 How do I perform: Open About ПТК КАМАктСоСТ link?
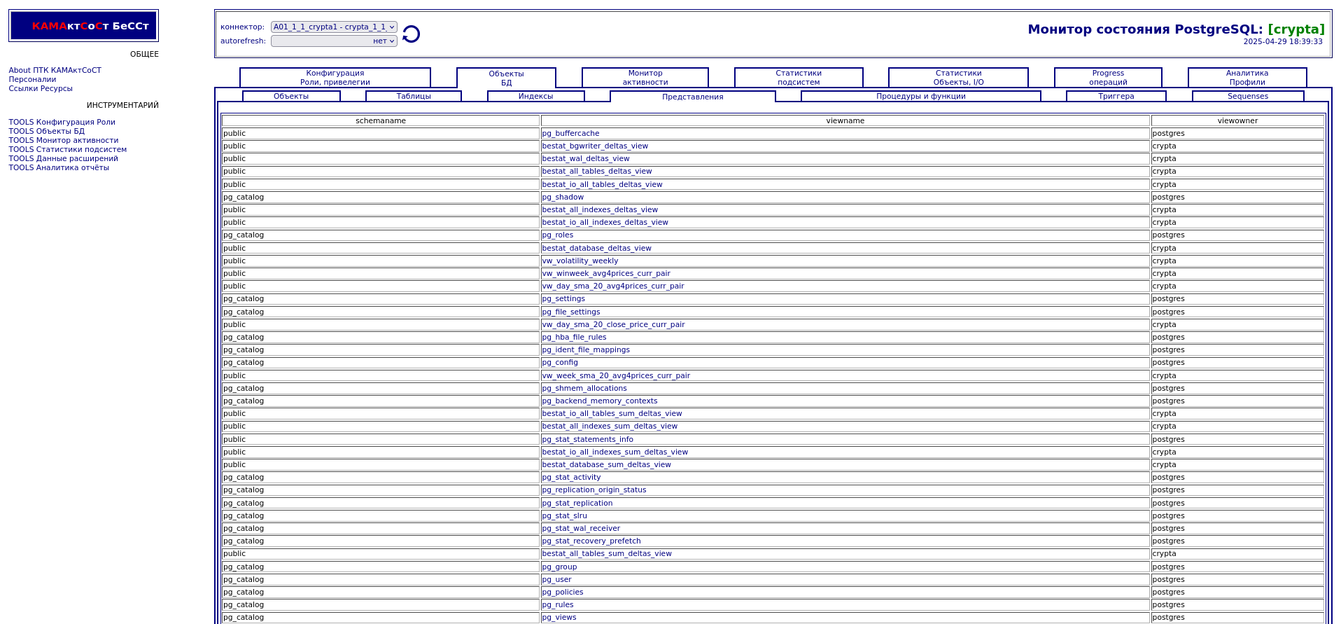point(55,70)
